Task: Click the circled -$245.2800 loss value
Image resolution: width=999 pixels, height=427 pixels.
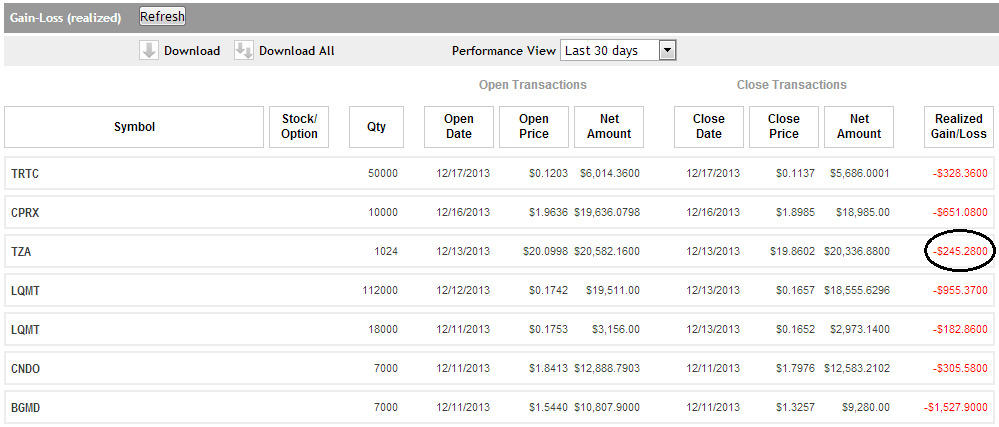Action: [x=960, y=252]
